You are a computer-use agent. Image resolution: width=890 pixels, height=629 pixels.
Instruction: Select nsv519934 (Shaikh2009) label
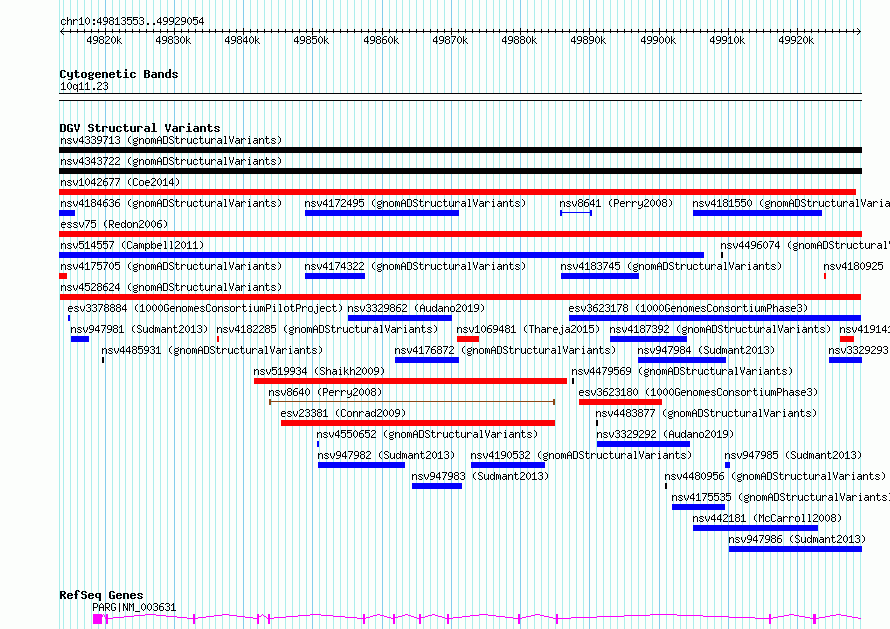(x=319, y=371)
